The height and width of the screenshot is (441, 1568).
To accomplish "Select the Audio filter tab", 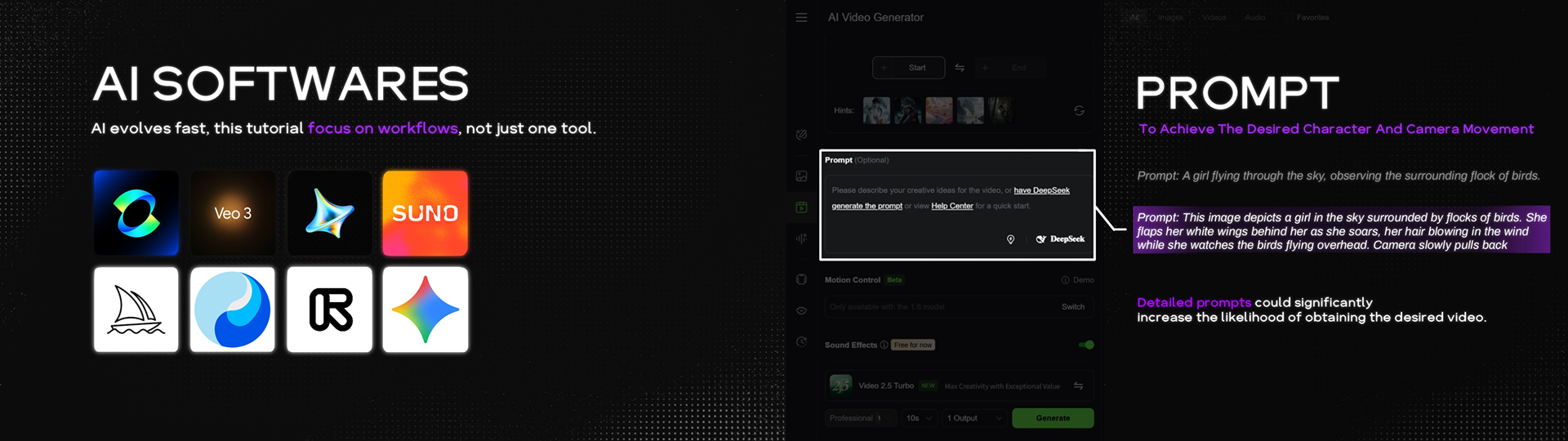I will coord(1255,17).
